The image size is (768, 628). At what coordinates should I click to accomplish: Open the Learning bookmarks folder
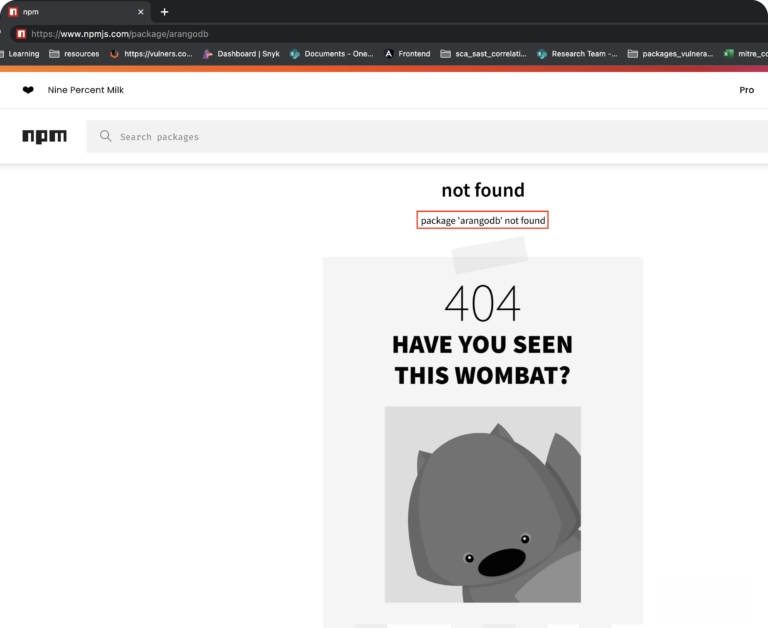pyautogui.click(x=20, y=54)
